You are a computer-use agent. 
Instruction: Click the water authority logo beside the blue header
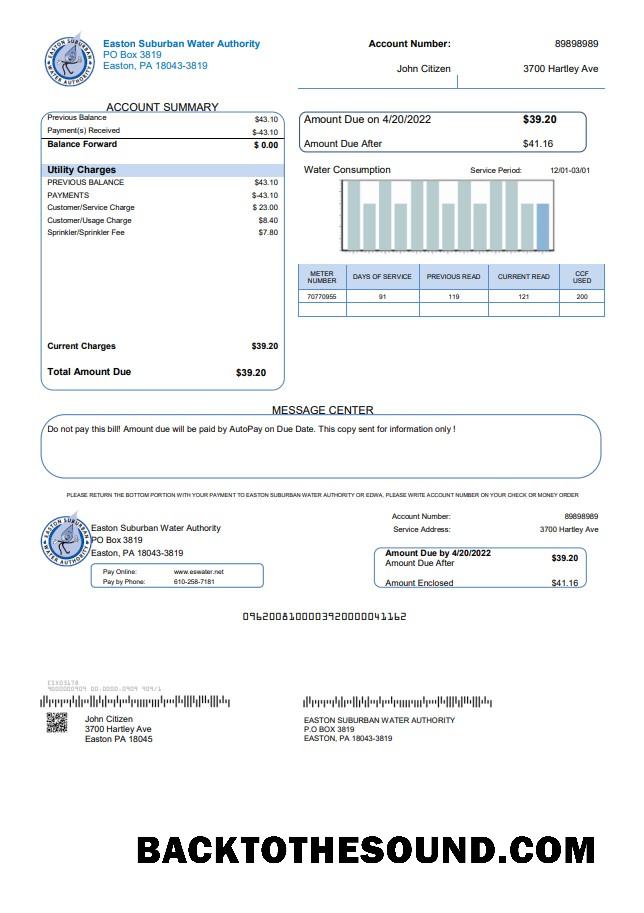click(69, 59)
